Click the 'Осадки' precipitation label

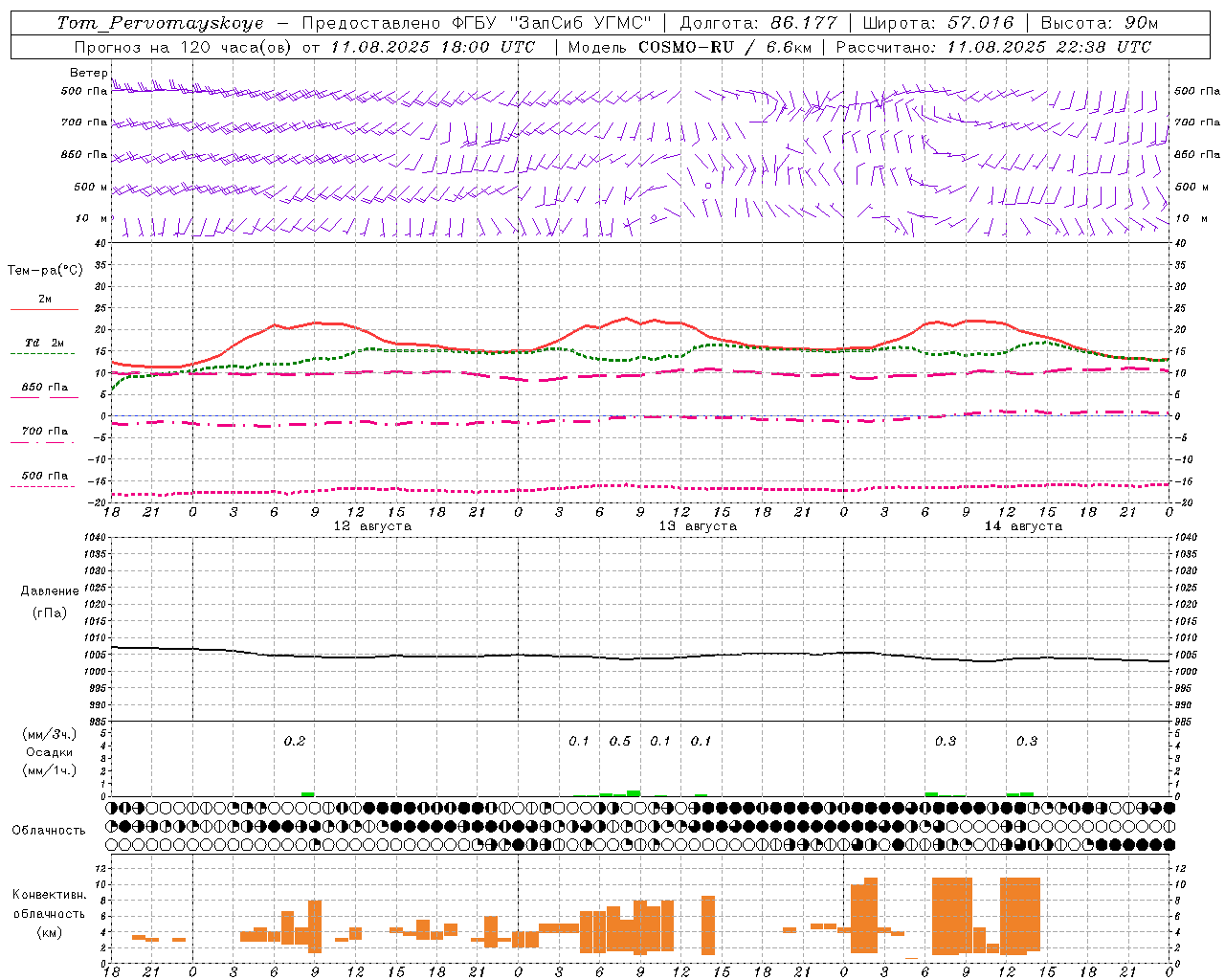click(x=50, y=752)
